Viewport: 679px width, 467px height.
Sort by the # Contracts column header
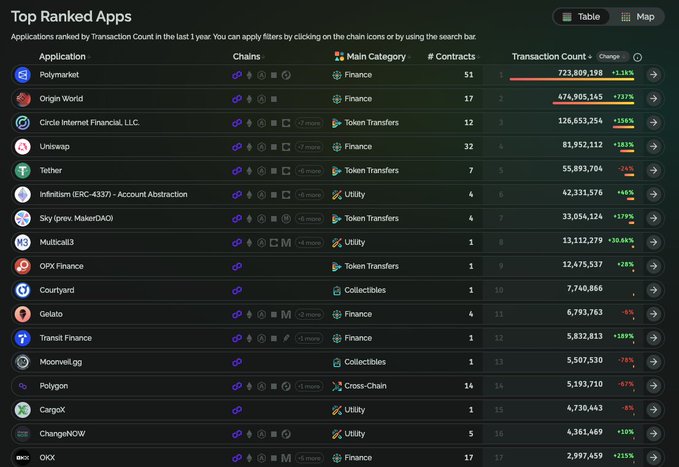pos(451,57)
